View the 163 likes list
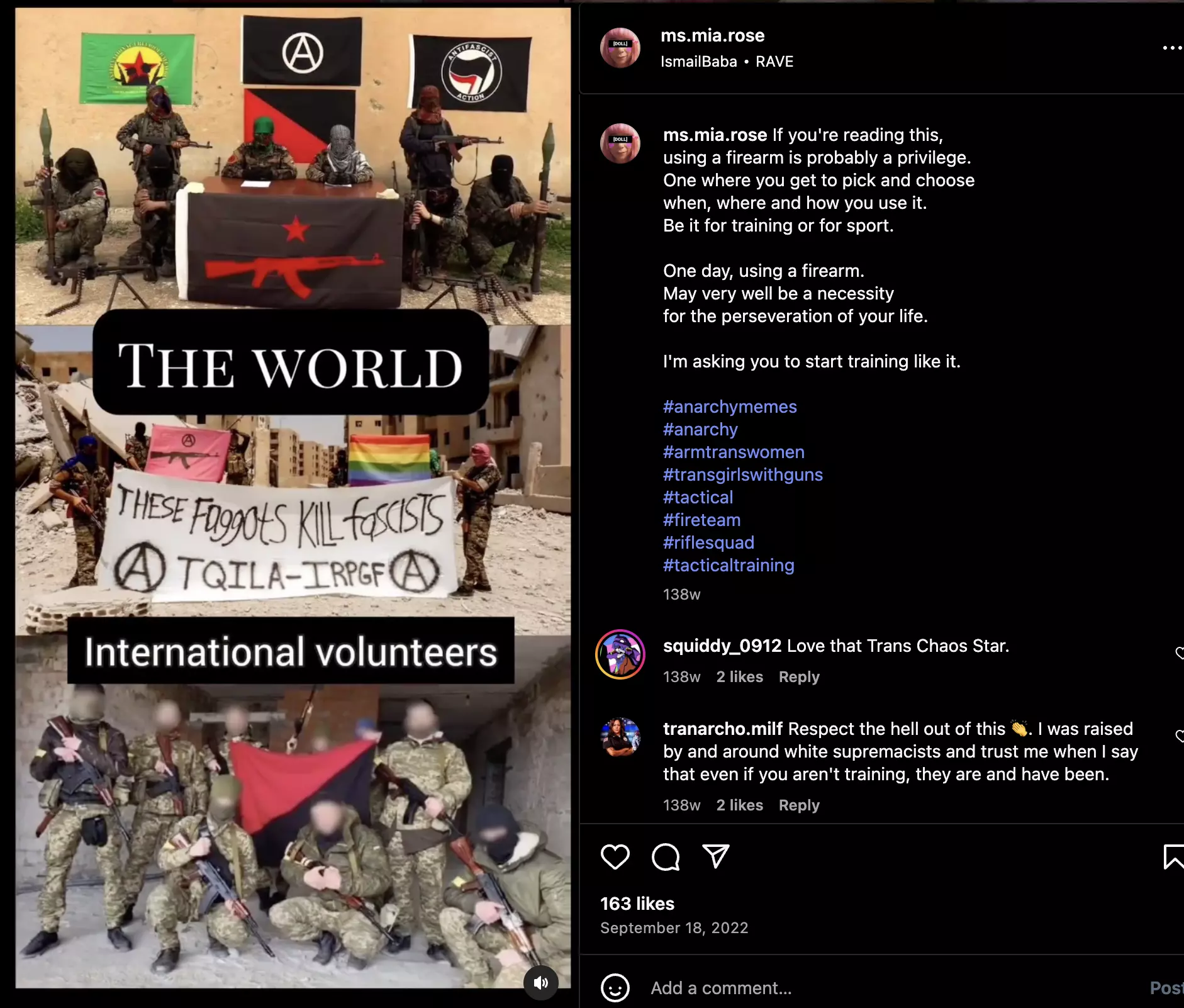Screen dimensions: 1184x1008 (x=637, y=904)
